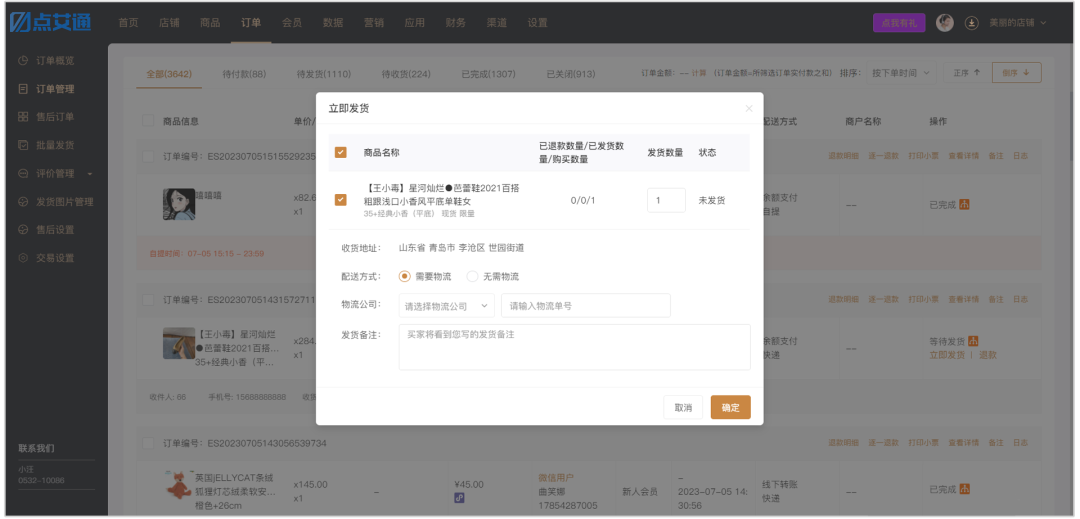The width and height of the screenshot is (1080, 519).
Task: Click orange icon beside 已完成 in JELLYCAT order
Action: click(x=964, y=489)
